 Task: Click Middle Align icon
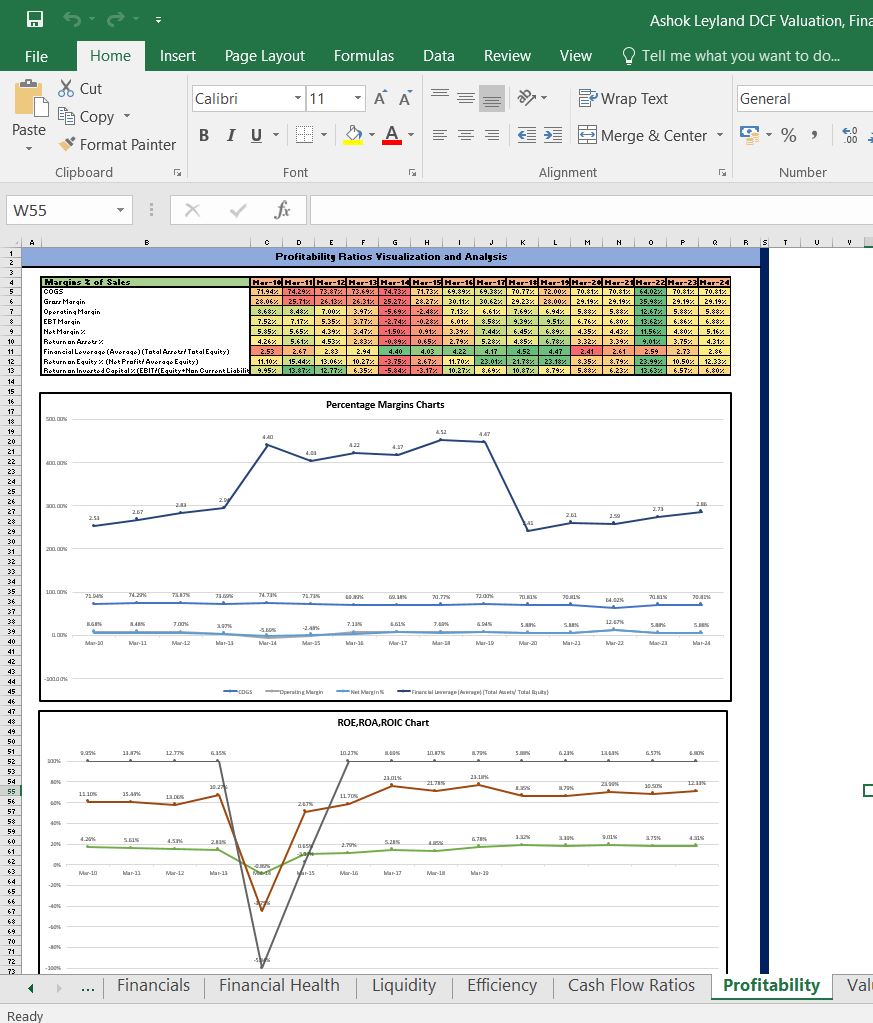(x=466, y=98)
